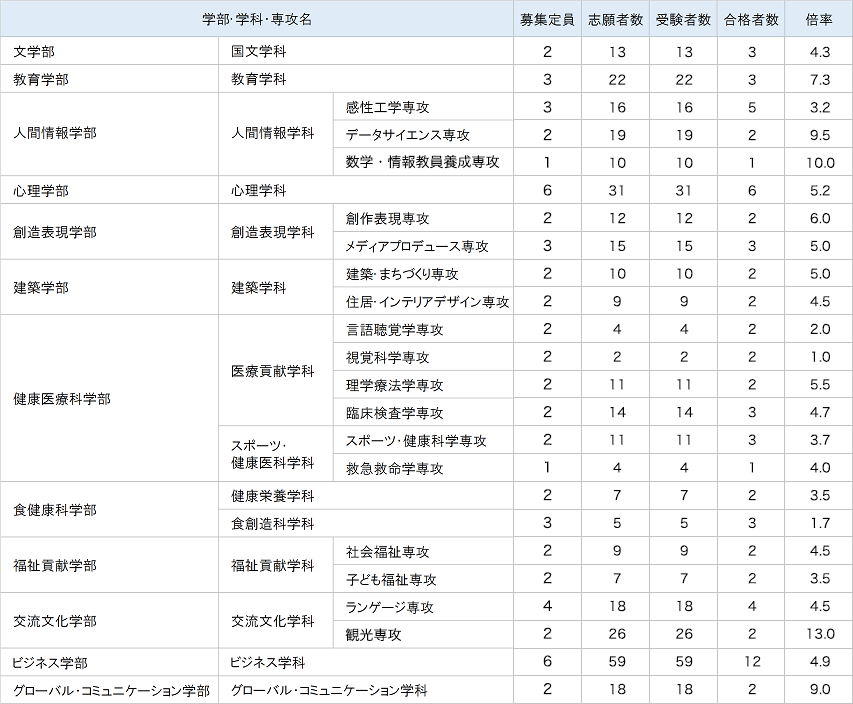Viewport: 853px width, 704px height.
Task: Click the 募集定員 column header
Action: coord(547,18)
